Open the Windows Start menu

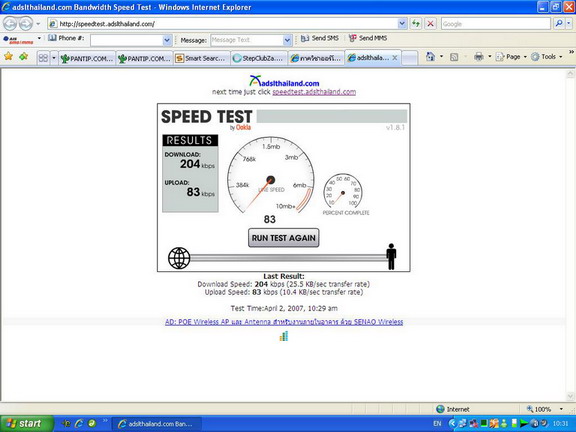(26, 424)
